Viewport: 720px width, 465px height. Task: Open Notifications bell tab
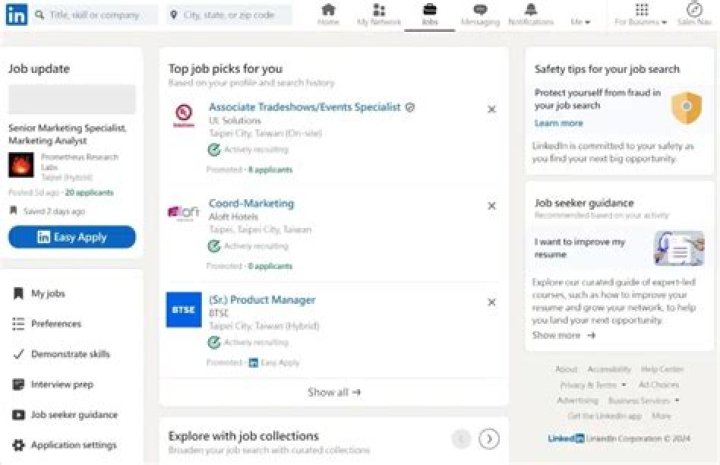coord(531,15)
